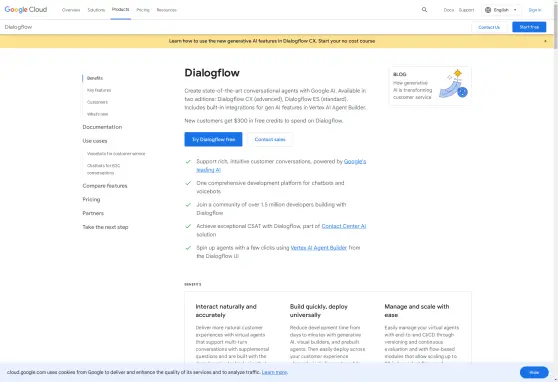Select the Products tab
Image resolution: width=558 pixels, height=382 pixels.
(x=120, y=10)
